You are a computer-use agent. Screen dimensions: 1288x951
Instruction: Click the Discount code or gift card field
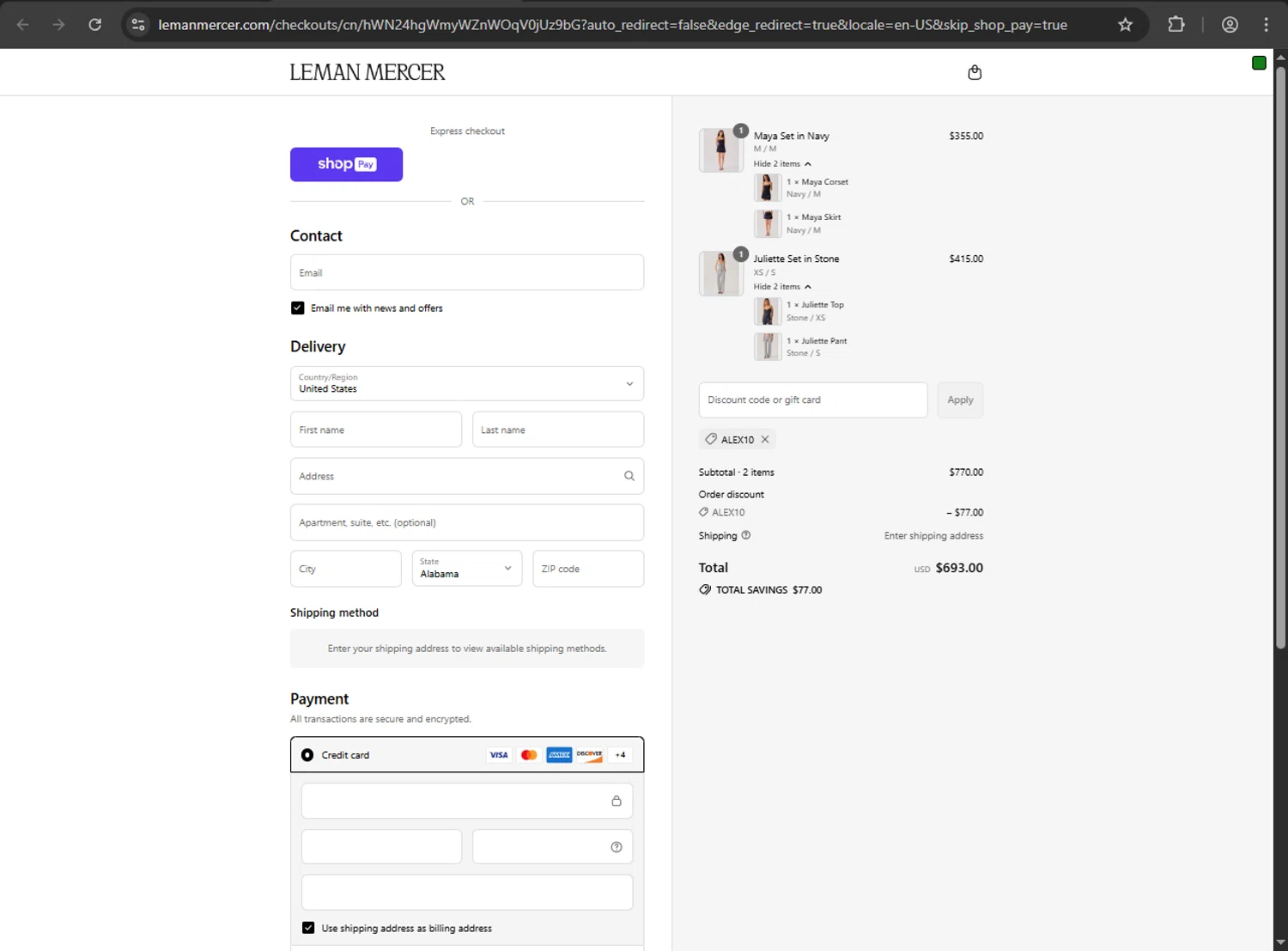tap(813, 400)
